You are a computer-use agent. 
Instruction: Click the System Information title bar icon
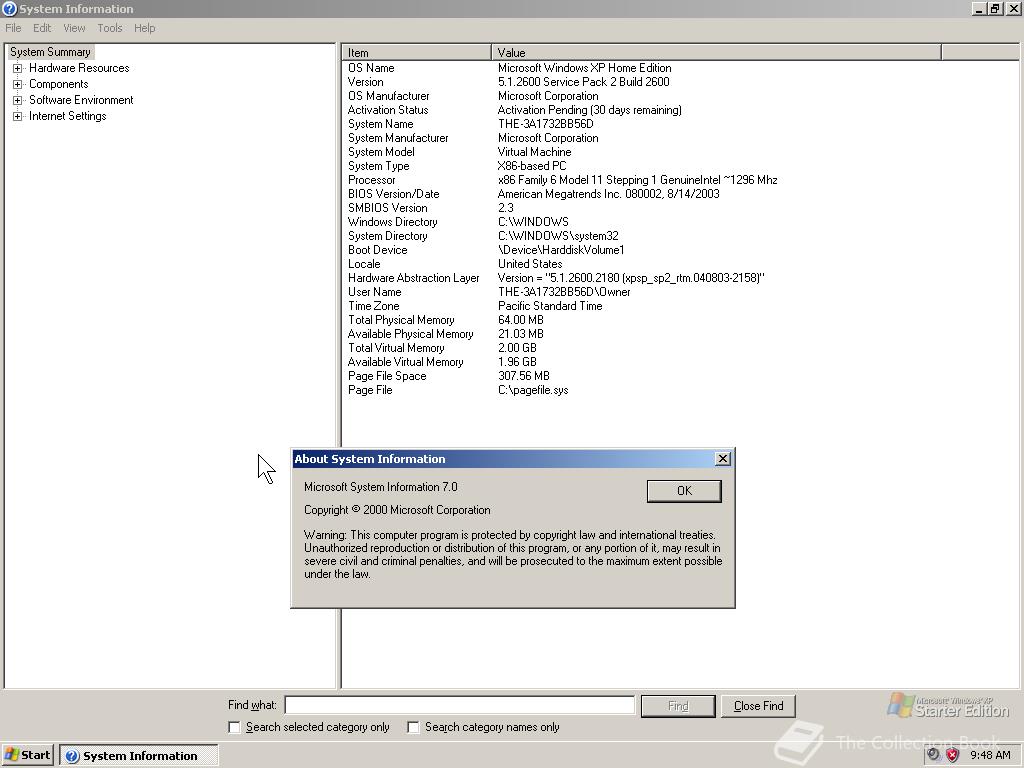point(9,8)
